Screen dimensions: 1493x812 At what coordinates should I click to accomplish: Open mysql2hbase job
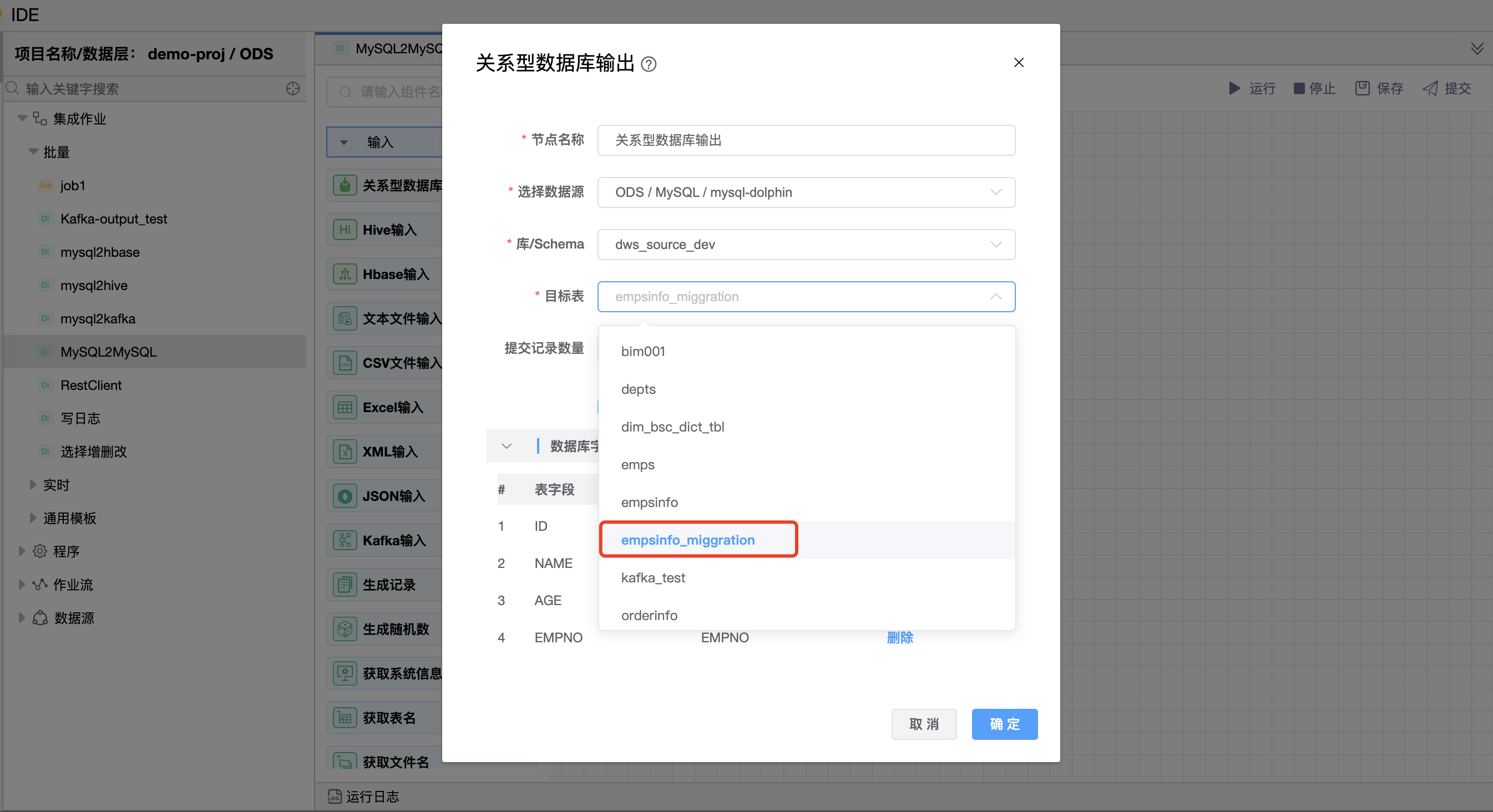click(100, 252)
